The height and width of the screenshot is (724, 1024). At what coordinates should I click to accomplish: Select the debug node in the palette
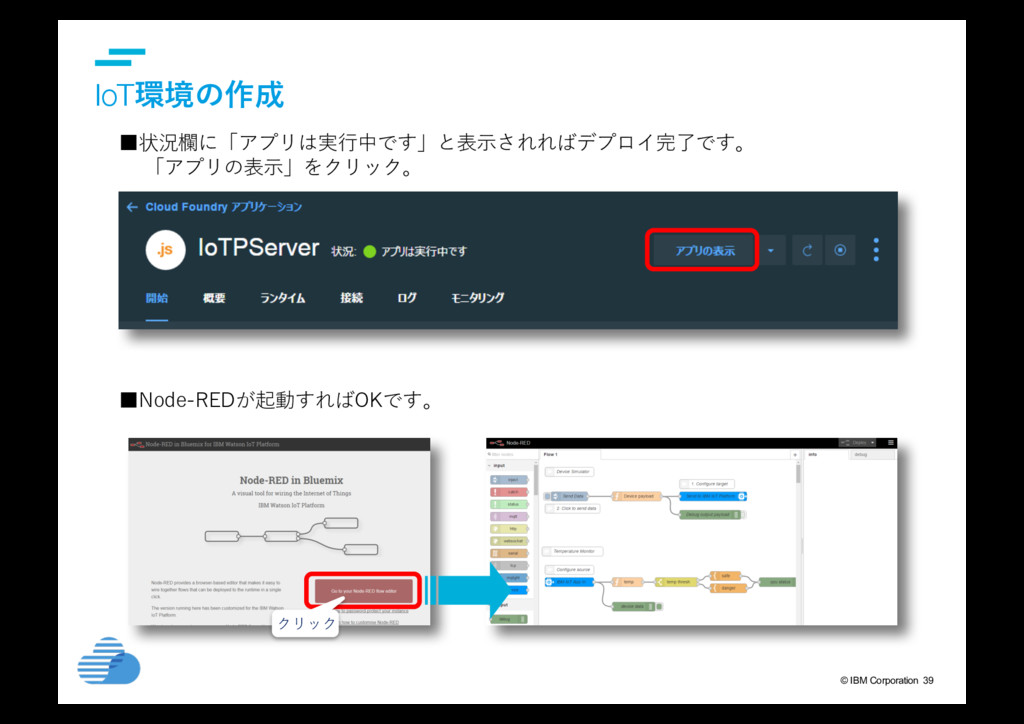click(x=509, y=619)
